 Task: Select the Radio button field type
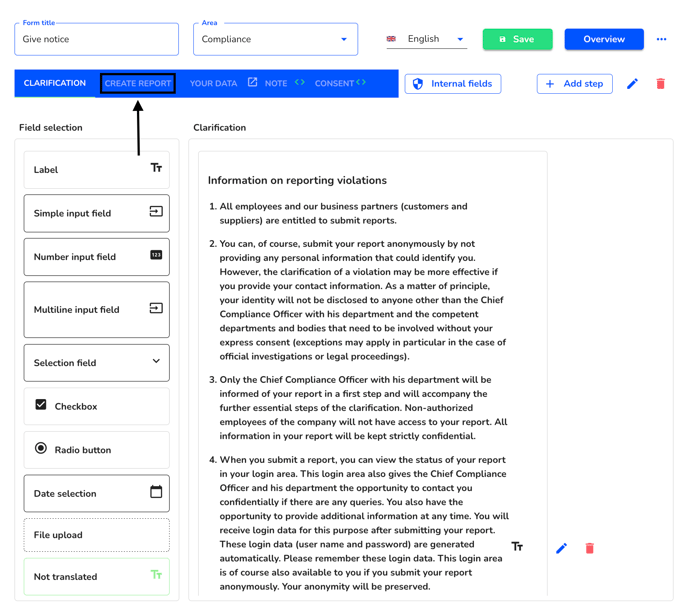97,450
